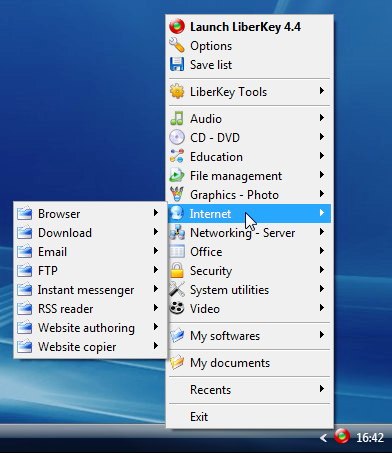Choose Exit from the menu
The width and height of the screenshot is (392, 453).
tap(249, 417)
